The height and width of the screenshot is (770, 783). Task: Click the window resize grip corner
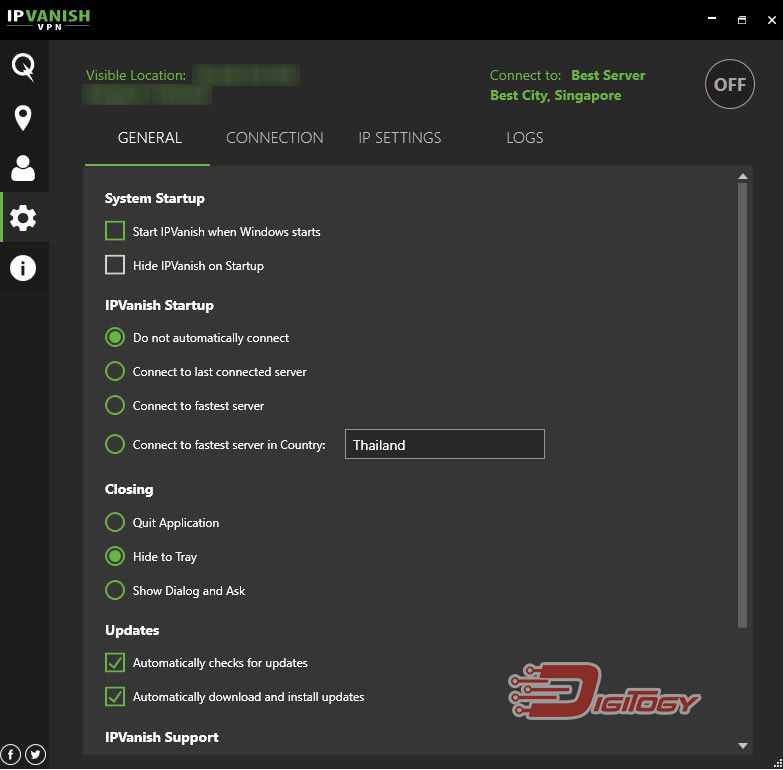[777, 763]
